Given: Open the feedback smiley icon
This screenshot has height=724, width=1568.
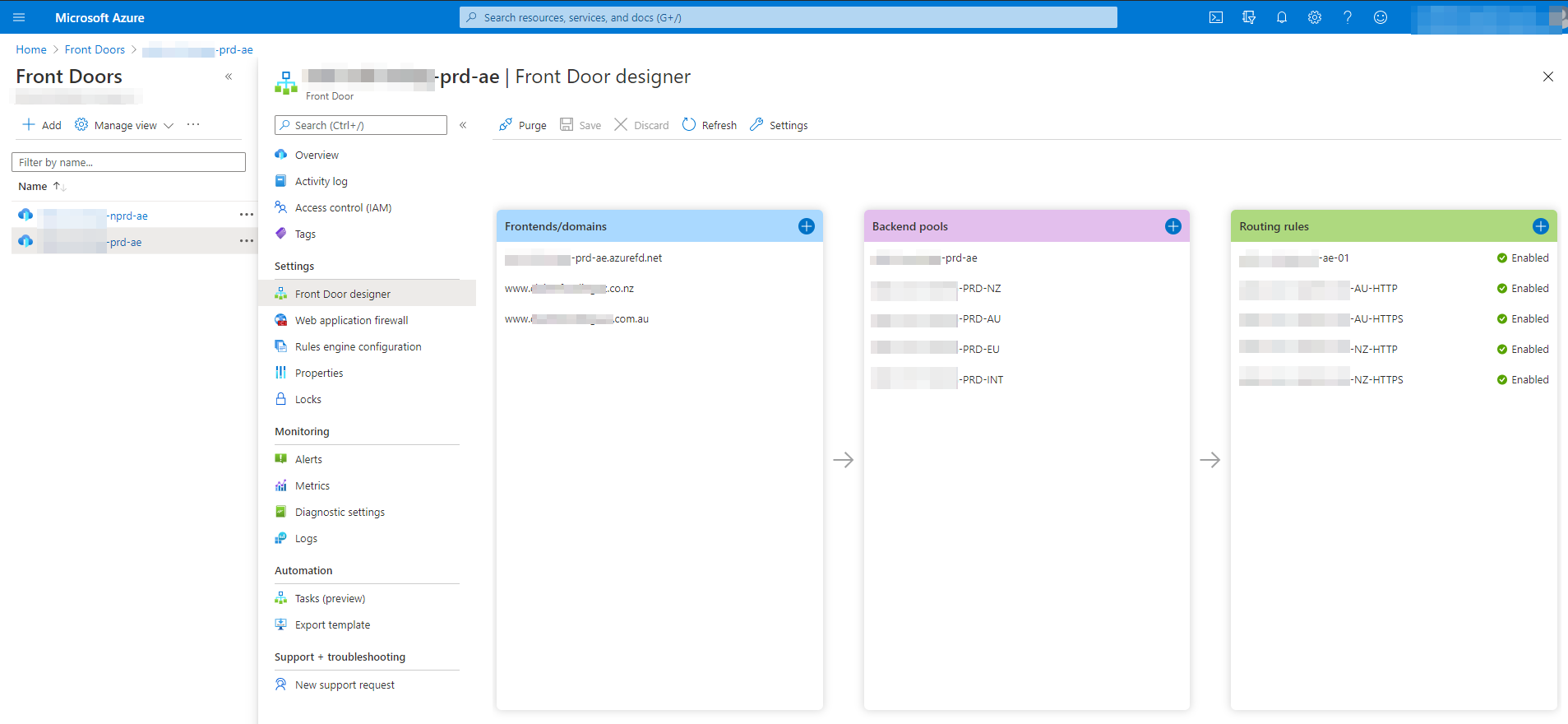Looking at the screenshot, I should [x=1381, y=17].
